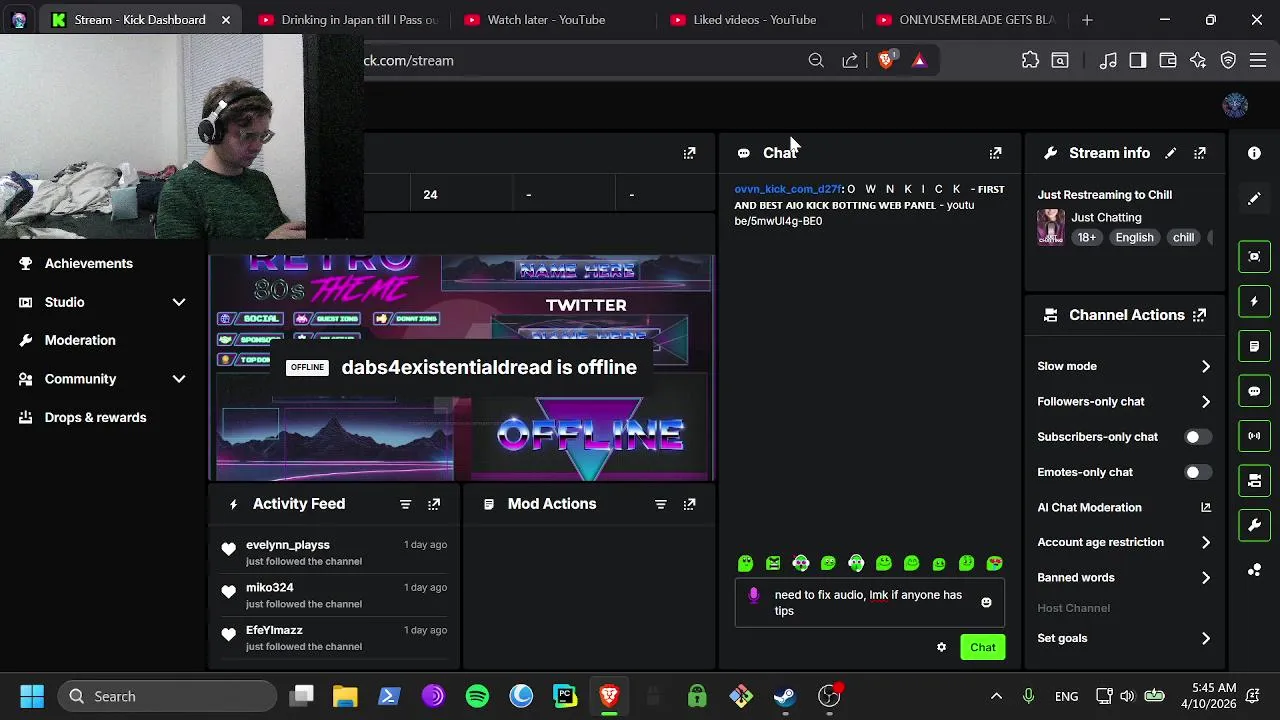This screenshot has height=720, width=1280.
Task: Expand the Community sidebar section
Action: click(x=179, y=379)
